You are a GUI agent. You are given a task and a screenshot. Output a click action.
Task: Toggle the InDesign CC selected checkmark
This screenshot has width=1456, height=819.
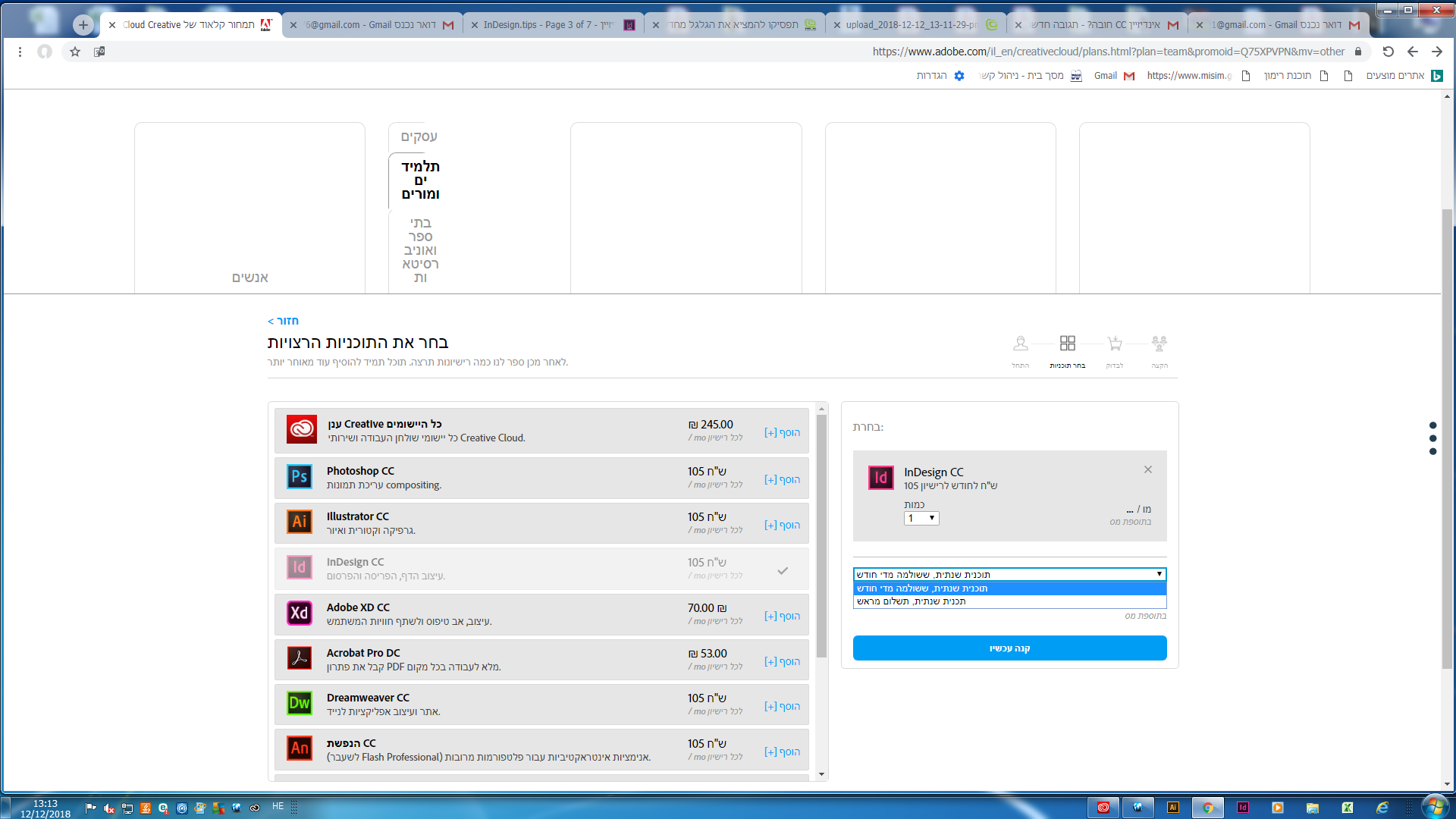pos(783,570)
